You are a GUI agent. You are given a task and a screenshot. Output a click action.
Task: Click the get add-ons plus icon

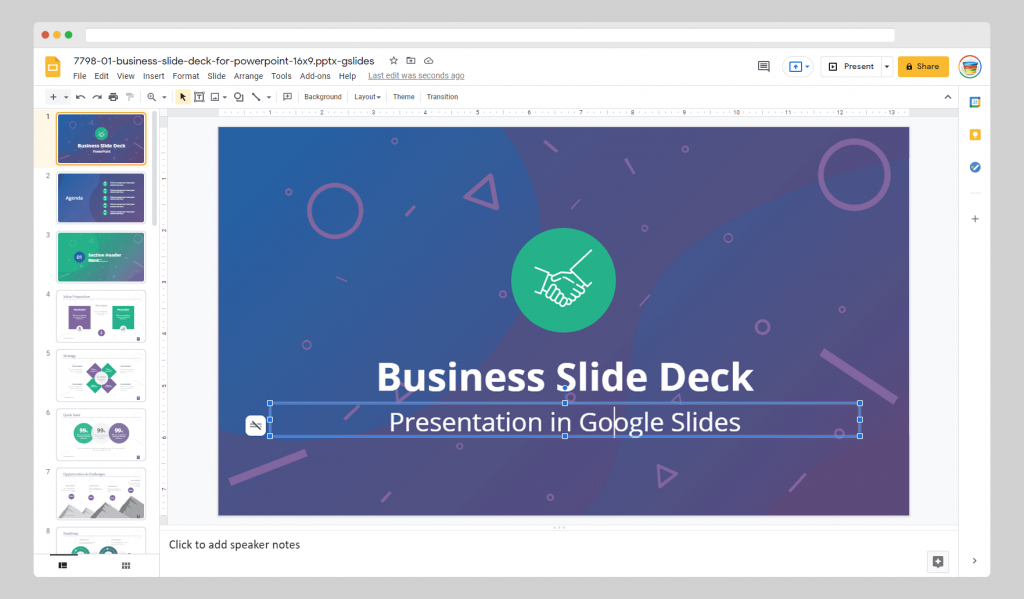coord(974,219)
